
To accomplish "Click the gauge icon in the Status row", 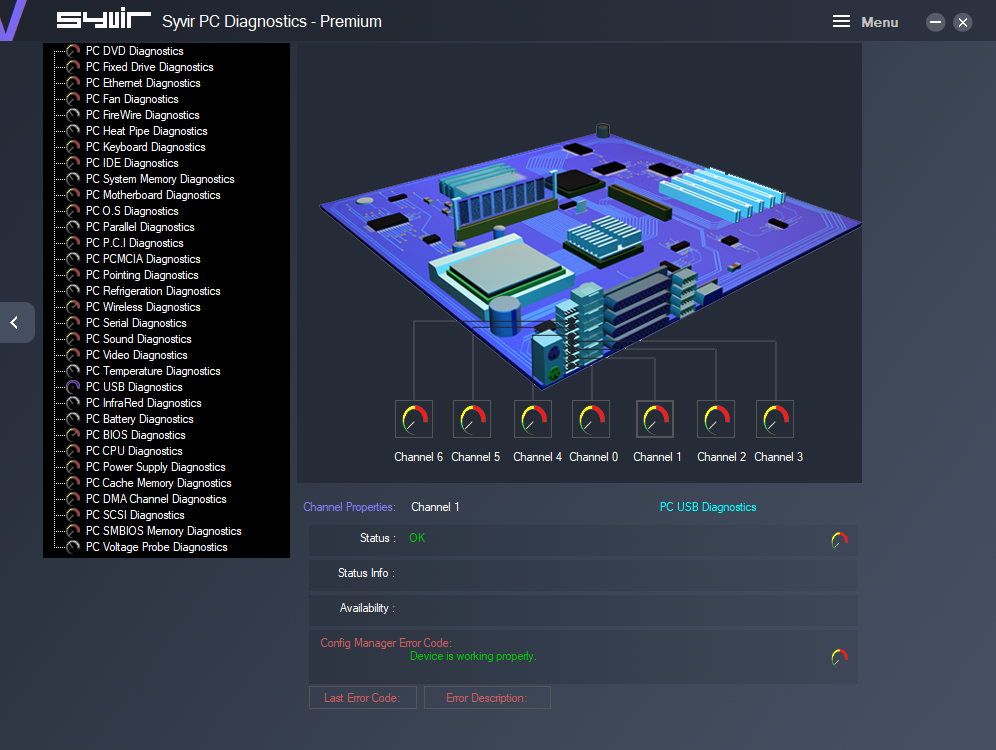I will 840,540.
